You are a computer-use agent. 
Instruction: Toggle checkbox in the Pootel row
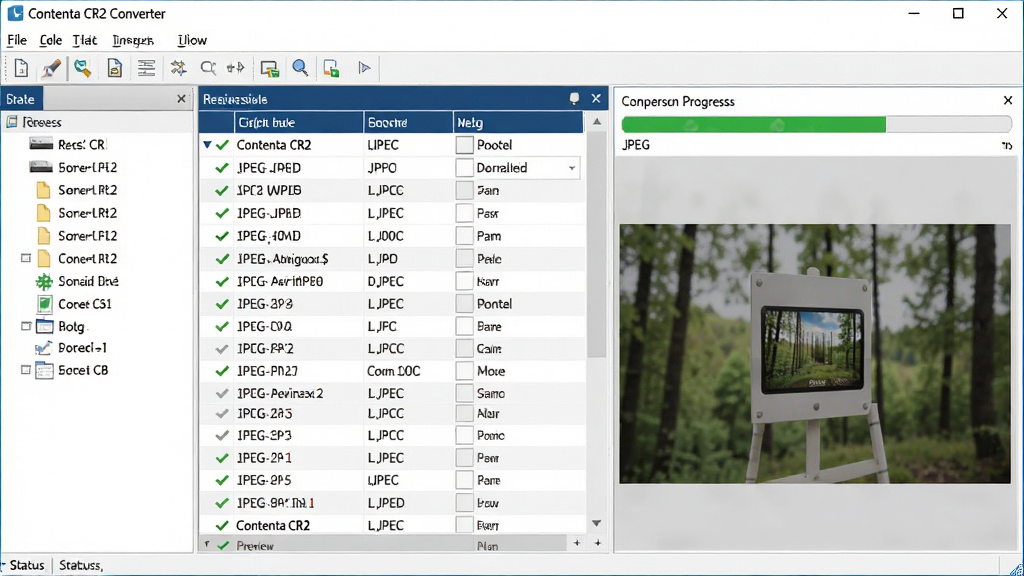[464, 145]
